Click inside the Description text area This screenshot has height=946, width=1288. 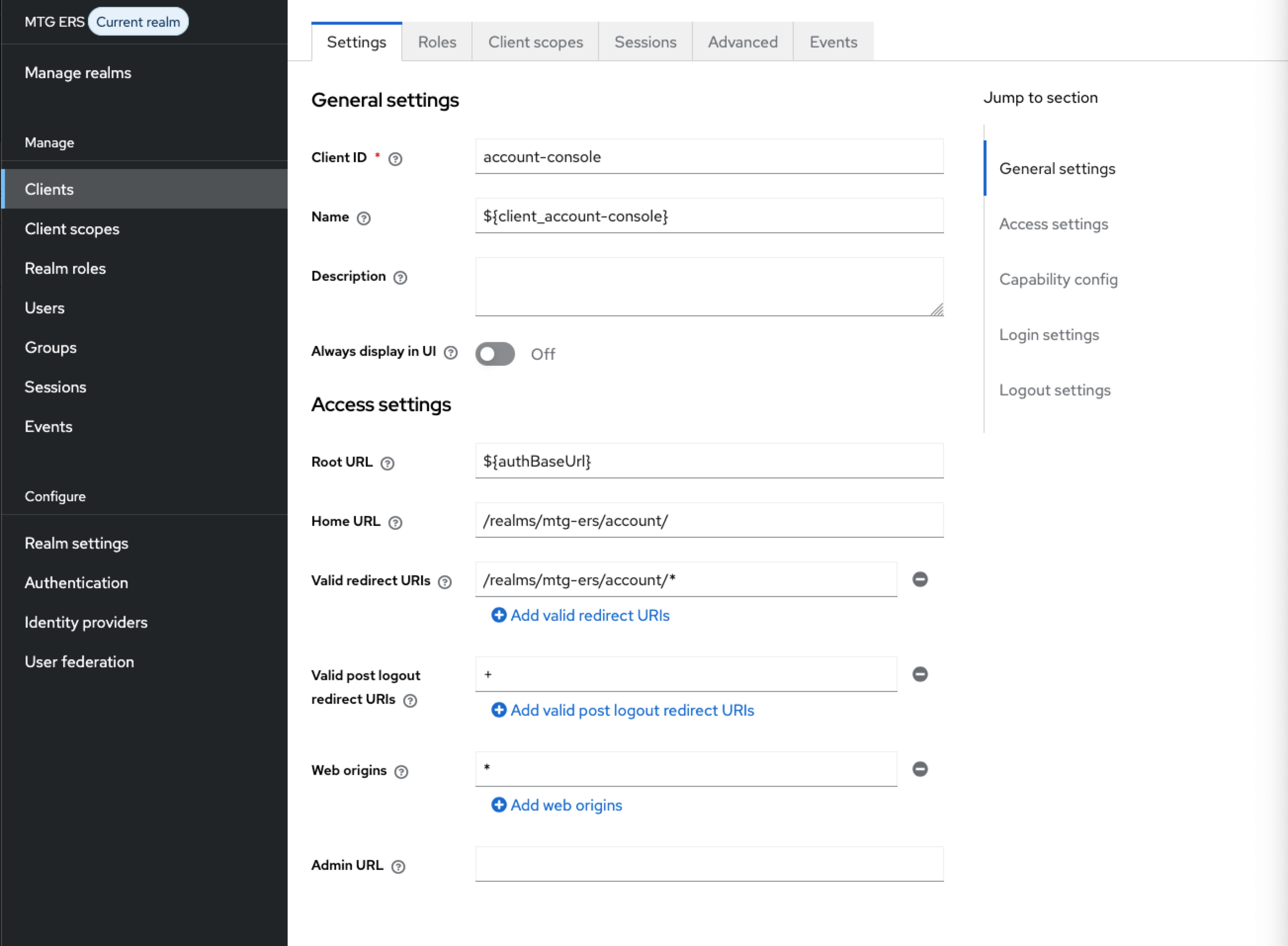coord(708,286)
